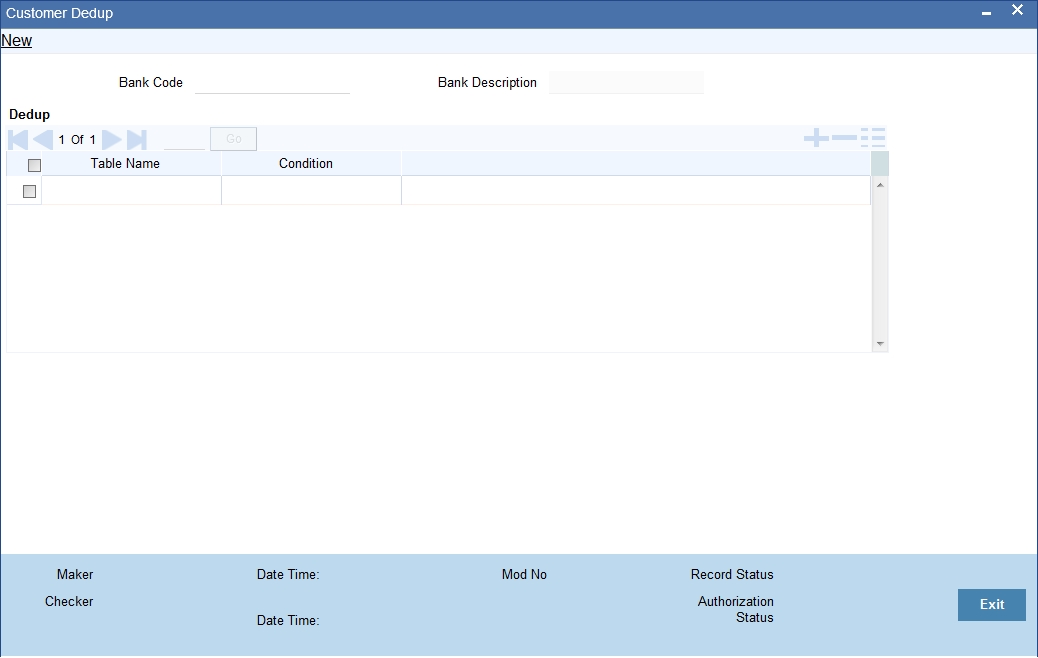Image resolution: width=1038 pixels, height=658 pixels.
Task: Click scrollbar down arrow in Dedup table
Action: (880, 344)
